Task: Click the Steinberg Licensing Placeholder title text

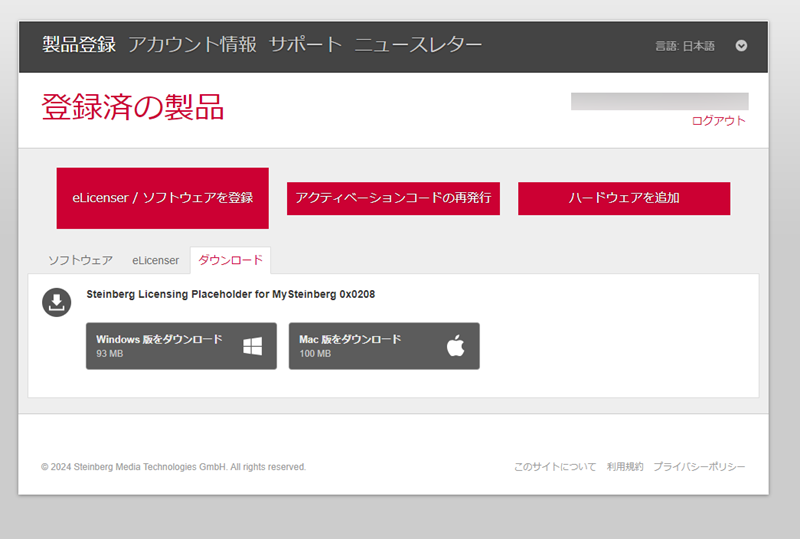Action: 231,295
